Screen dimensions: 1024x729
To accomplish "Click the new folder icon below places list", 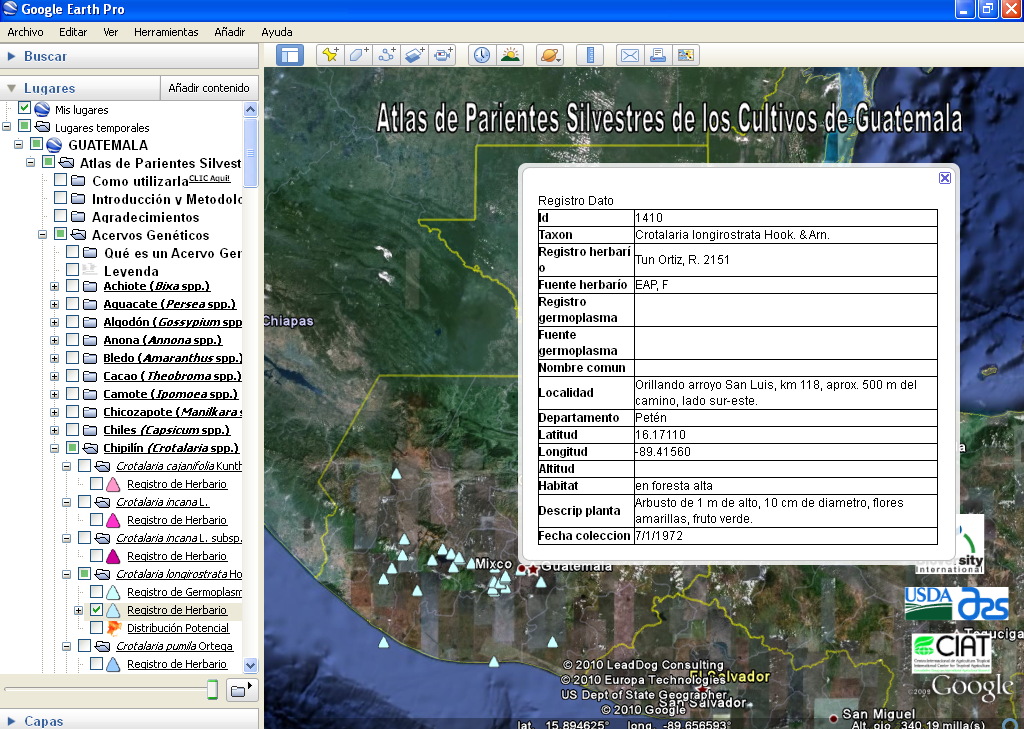I will pos(242,690).
